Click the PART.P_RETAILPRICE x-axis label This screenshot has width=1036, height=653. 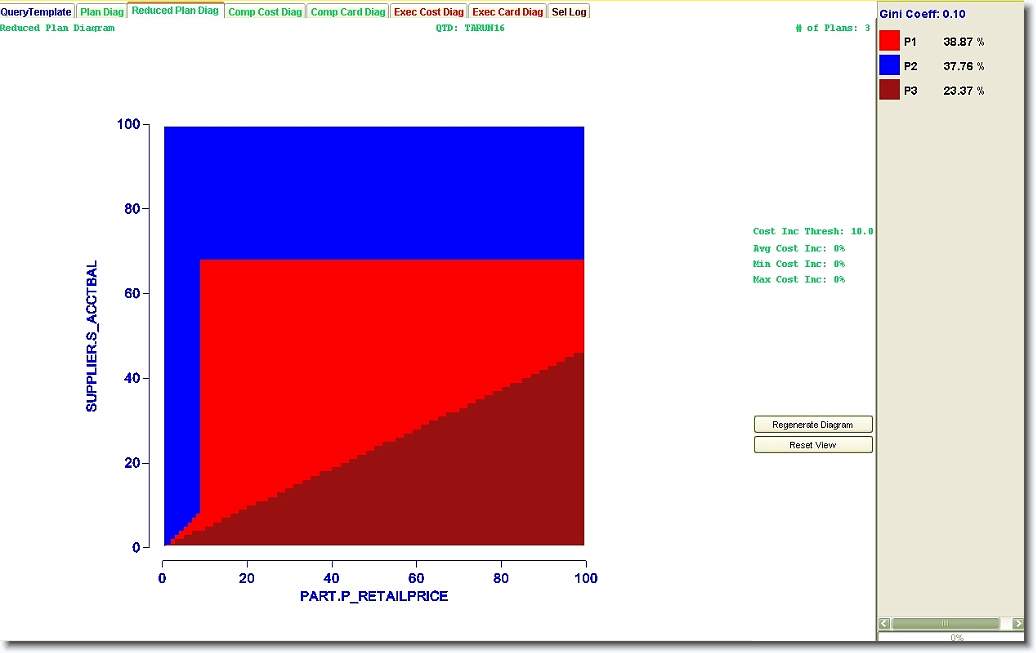click(x=374, y=597)
